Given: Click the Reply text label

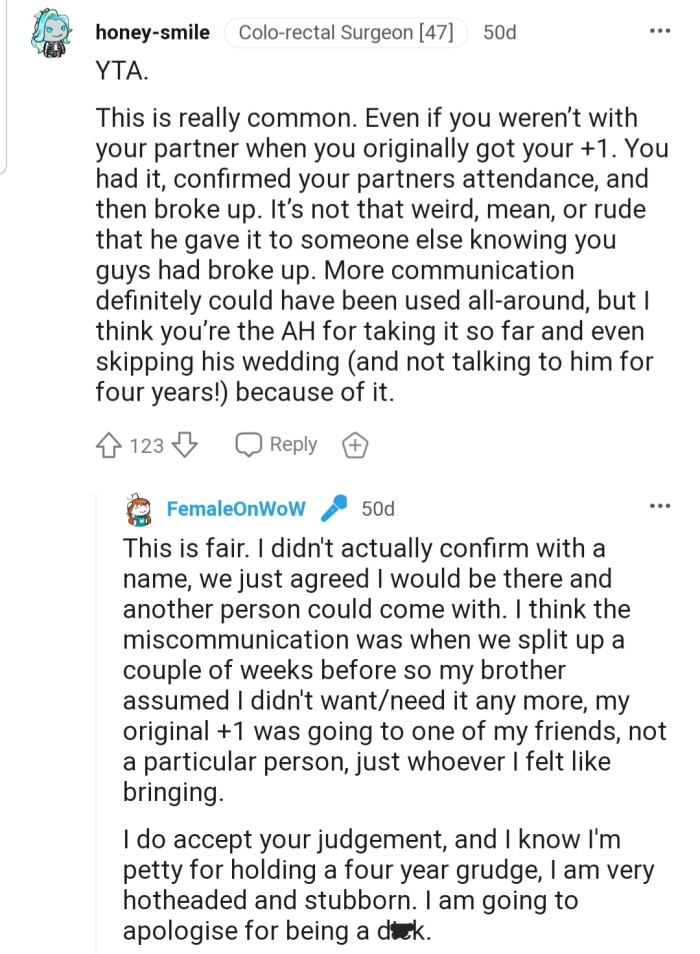Looking at the screenshot, I should coord(293,445).
